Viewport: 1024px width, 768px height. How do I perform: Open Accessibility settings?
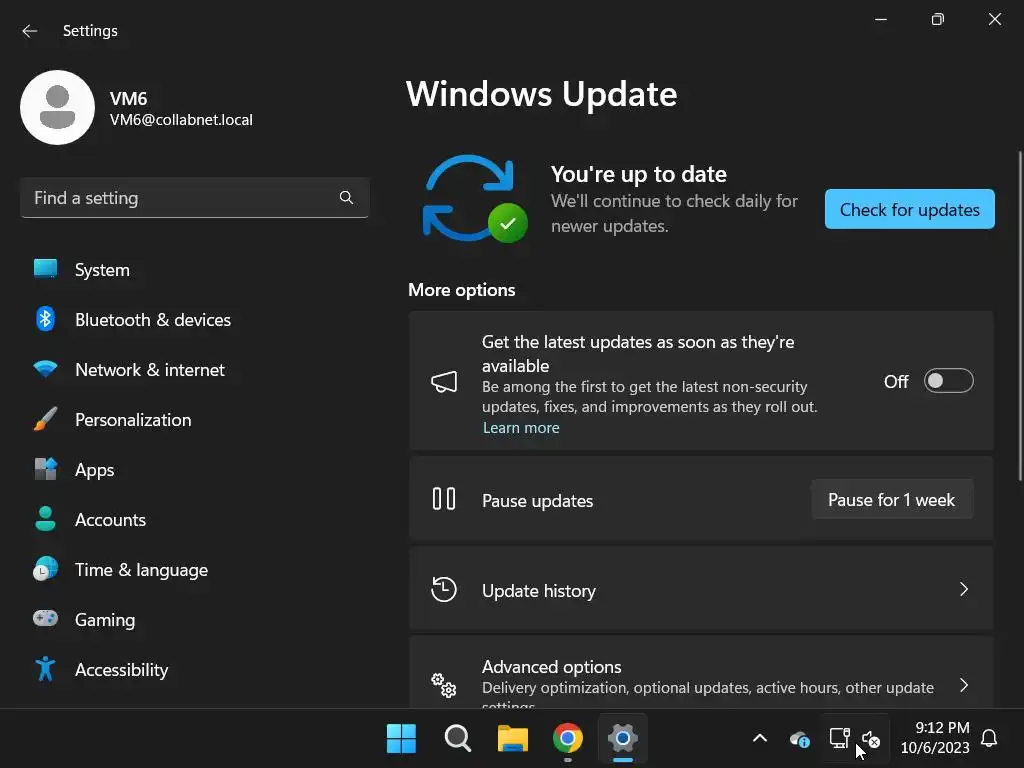[x=195, y=669]
